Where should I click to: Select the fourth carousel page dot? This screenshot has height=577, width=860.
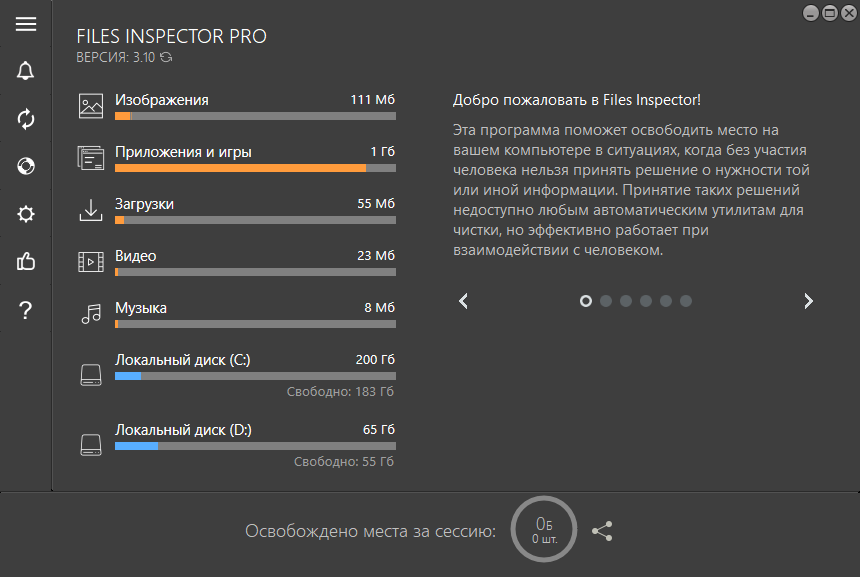pos(646,301)
